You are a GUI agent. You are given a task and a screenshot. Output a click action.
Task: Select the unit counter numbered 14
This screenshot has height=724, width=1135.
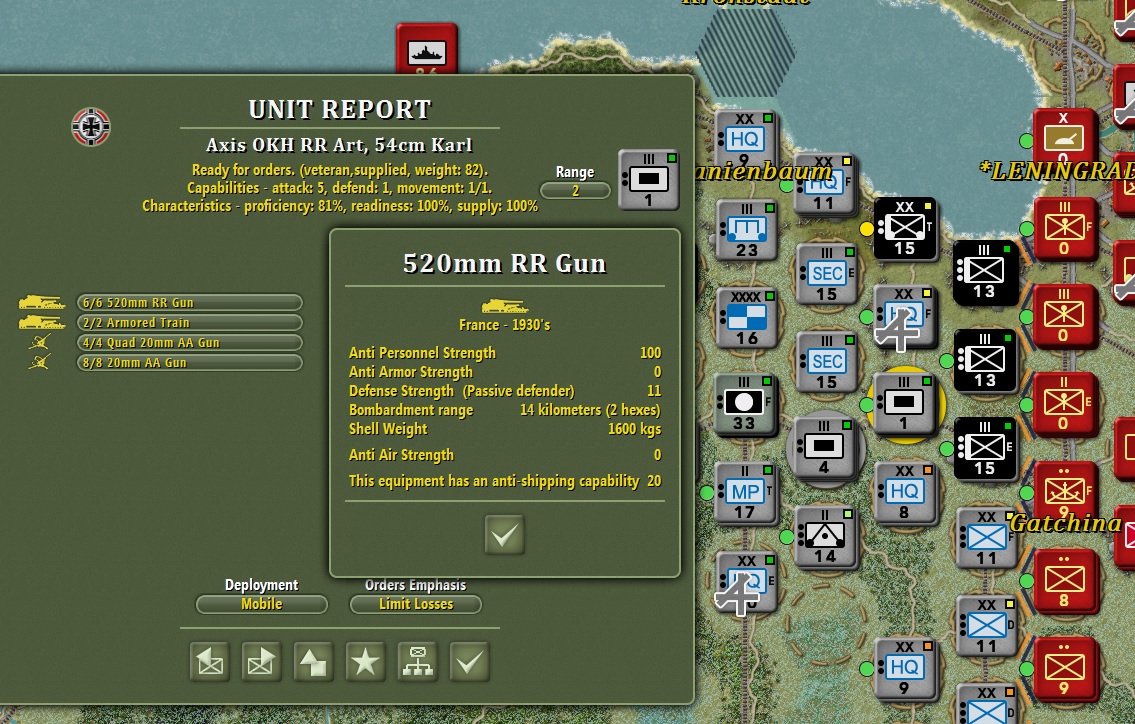pos(825,536)
